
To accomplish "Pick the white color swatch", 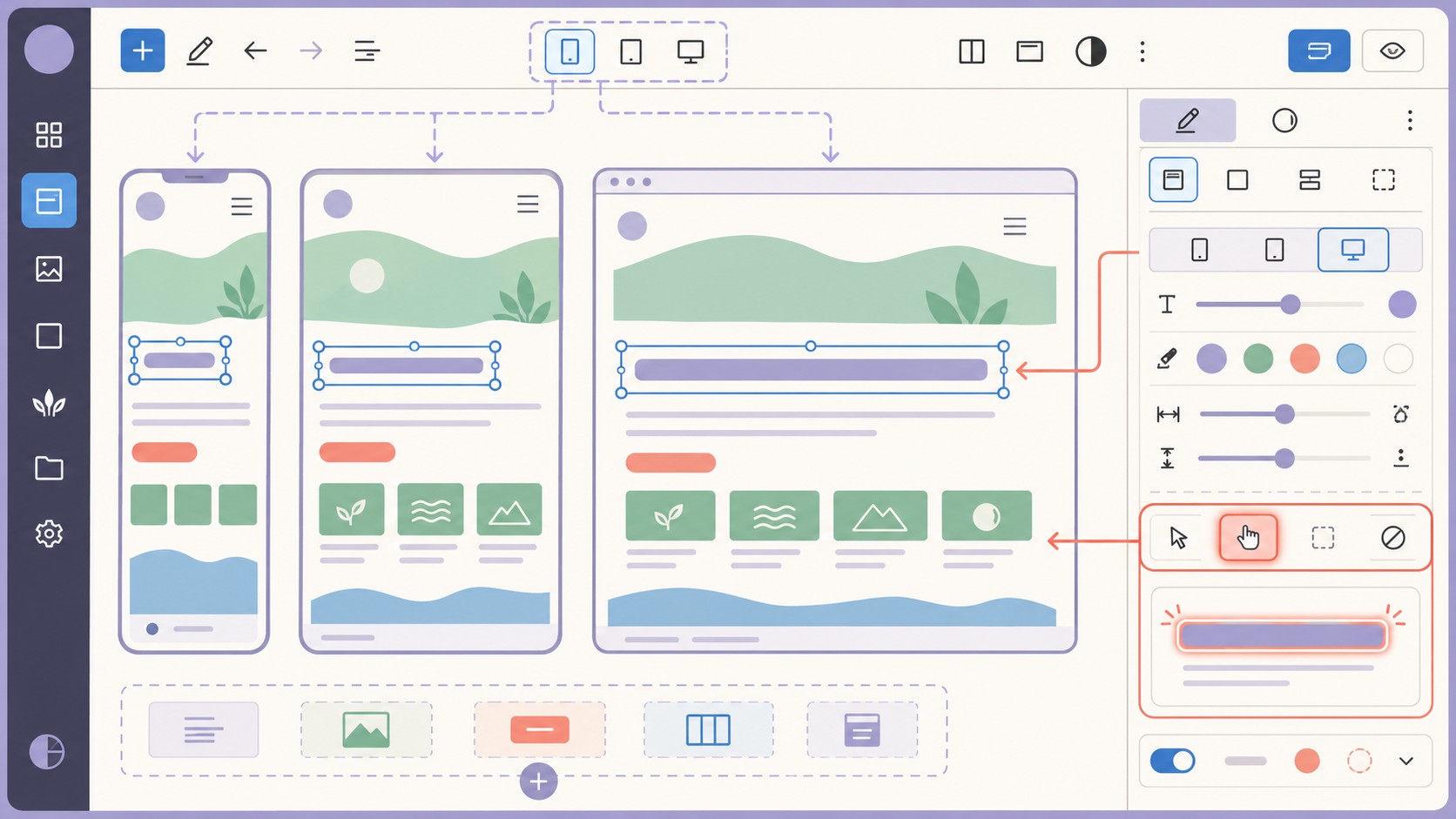I will click(1398, 359).
